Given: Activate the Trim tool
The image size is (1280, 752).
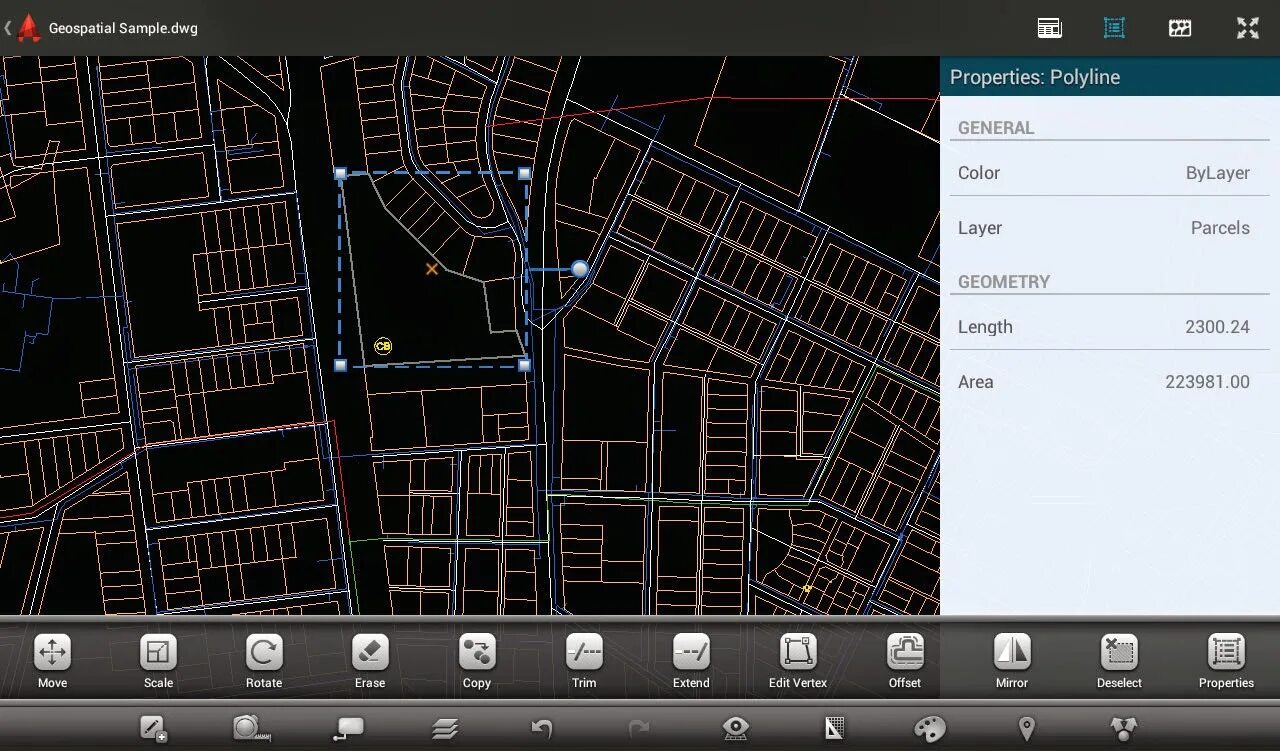Looking at the screenshot, I should tap(584, 661).
